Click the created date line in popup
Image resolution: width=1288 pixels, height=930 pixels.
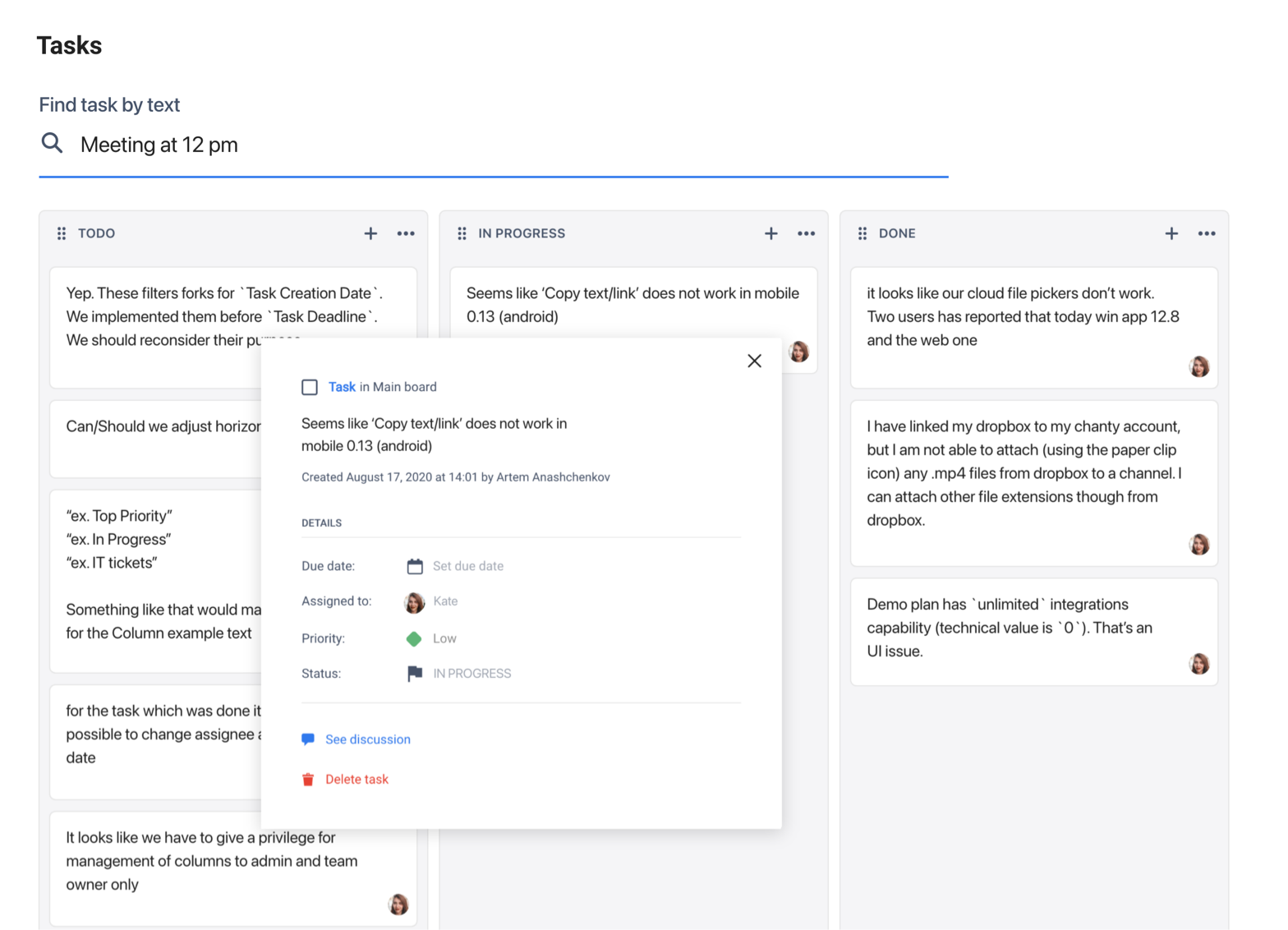point(455,477)
